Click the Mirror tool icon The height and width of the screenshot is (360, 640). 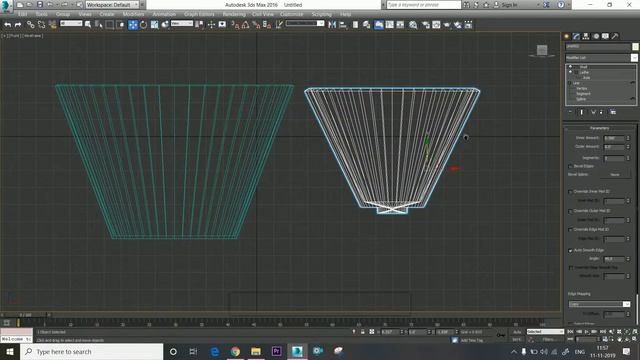(332, 25)
